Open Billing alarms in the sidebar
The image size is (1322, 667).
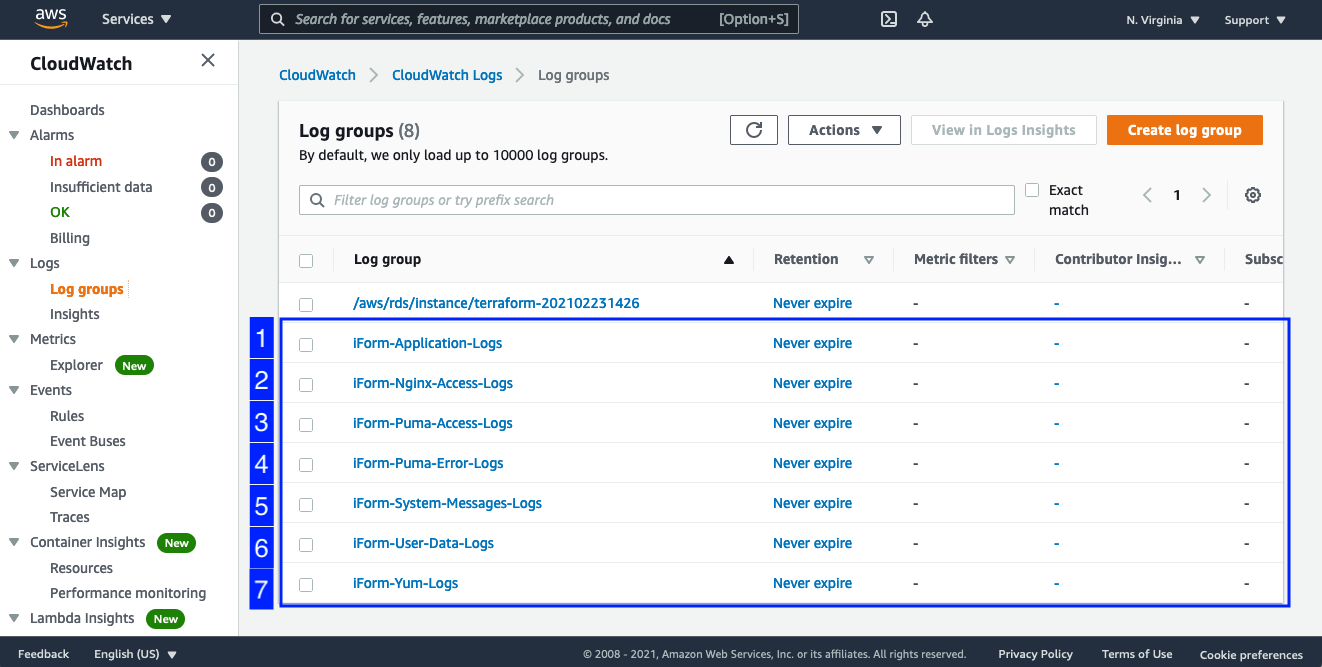click(x=70, y=238)
